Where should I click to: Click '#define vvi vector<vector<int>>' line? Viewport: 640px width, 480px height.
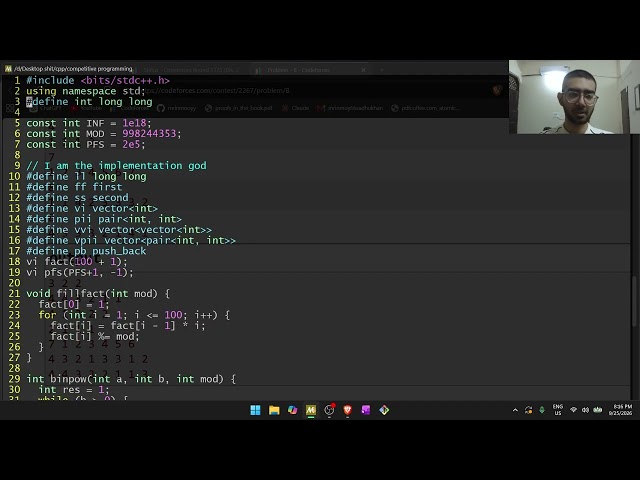[119, 229]
